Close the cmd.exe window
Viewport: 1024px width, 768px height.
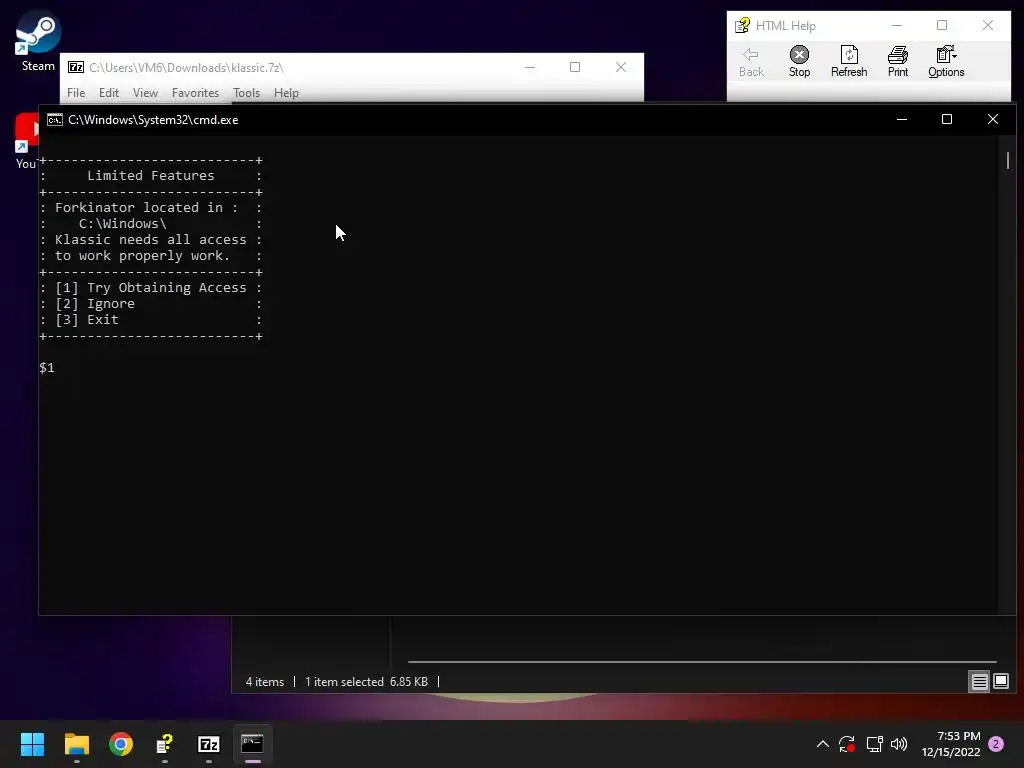[x=993, y=120]
